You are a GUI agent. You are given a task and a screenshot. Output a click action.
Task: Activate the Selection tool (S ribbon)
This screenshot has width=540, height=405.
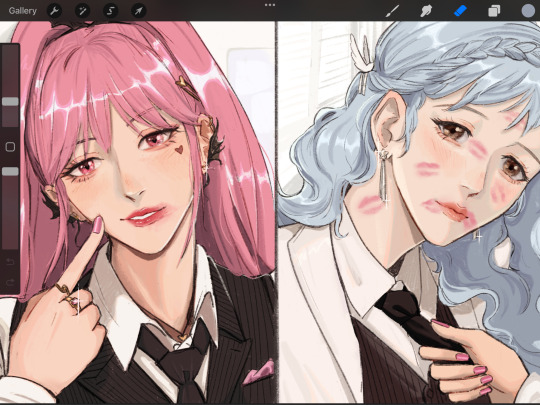pyautogui.click(x=111, y=11)
